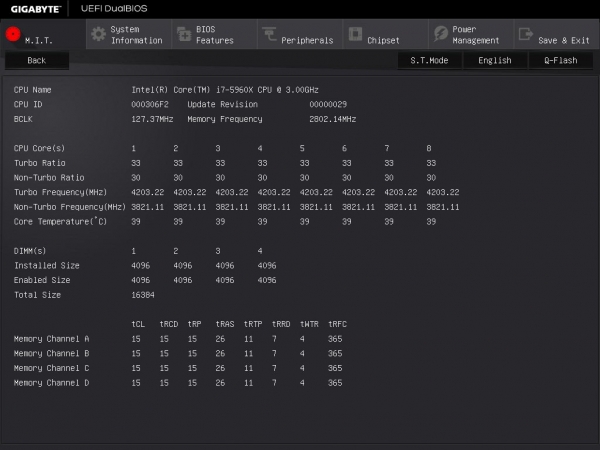
Task: Click the BIOS Features chip icon
Action: (184, 34)
